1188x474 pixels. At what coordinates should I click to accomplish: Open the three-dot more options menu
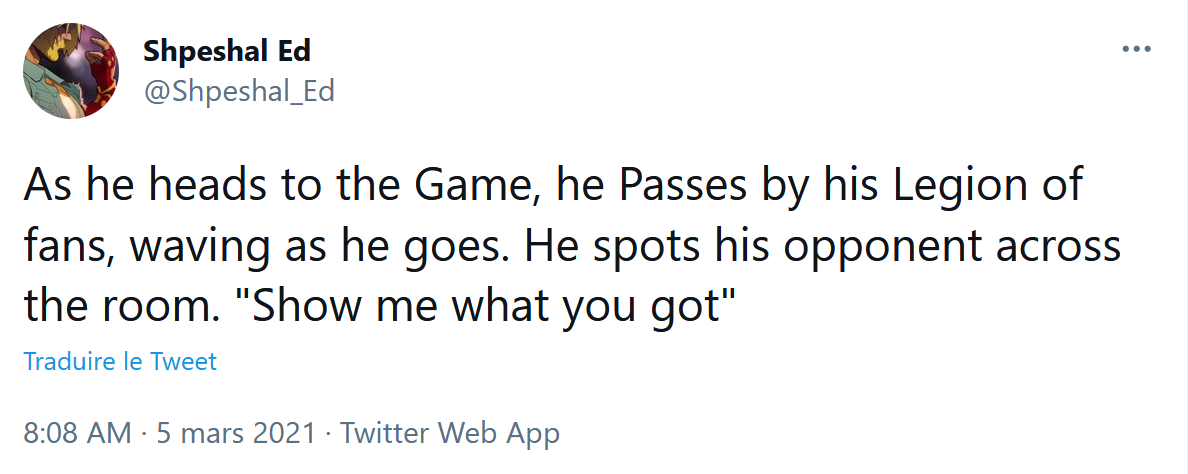pos(1136,49)
